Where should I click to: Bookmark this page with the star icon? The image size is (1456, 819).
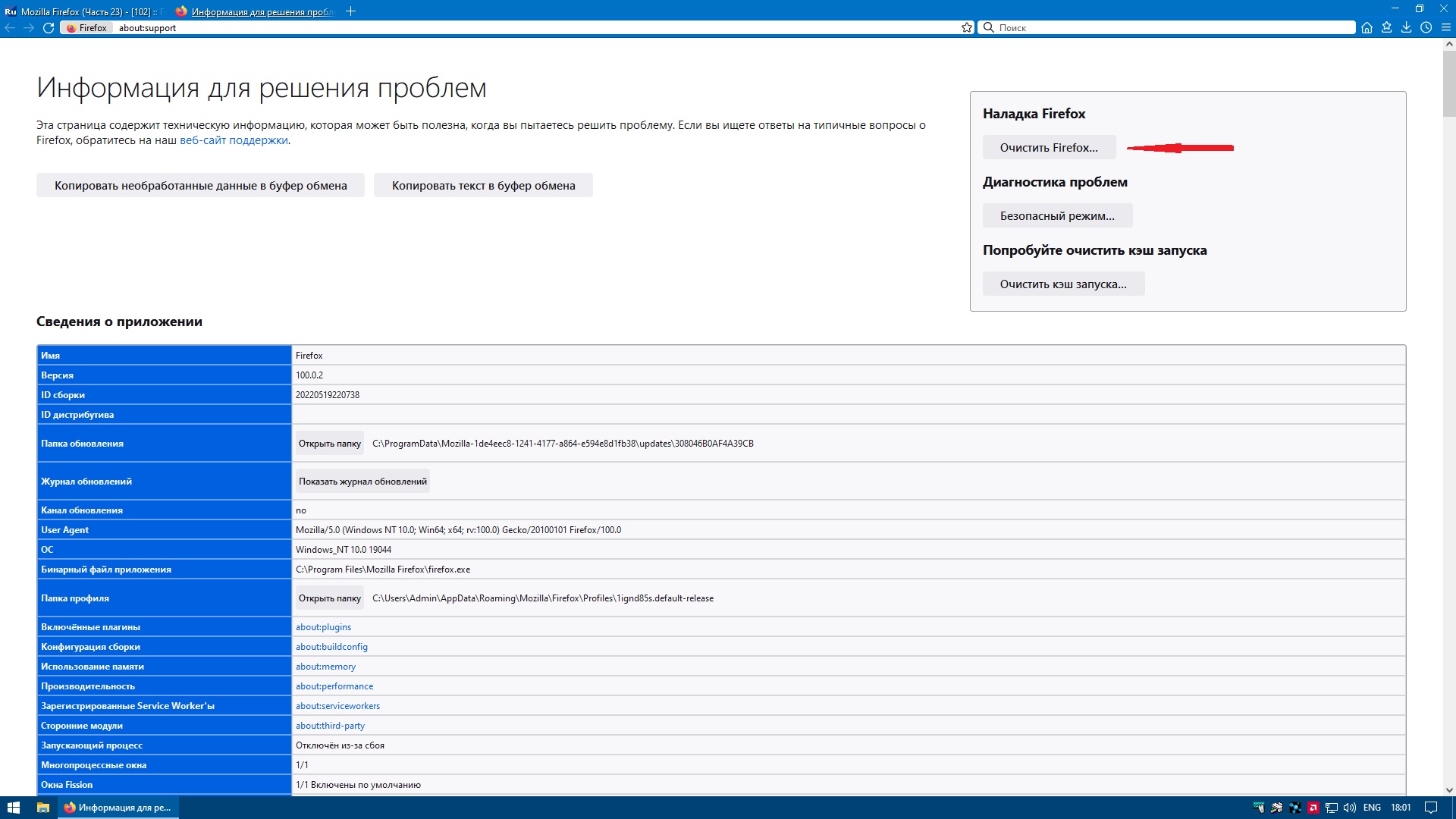[967, 27]
